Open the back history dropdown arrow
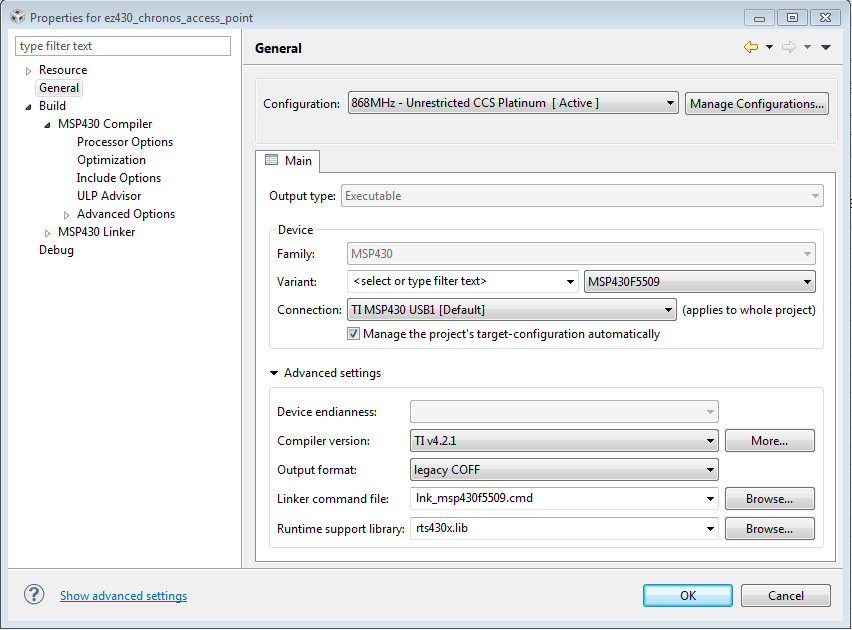The width and height of the screenshot is (852, 630). (769, 47)
